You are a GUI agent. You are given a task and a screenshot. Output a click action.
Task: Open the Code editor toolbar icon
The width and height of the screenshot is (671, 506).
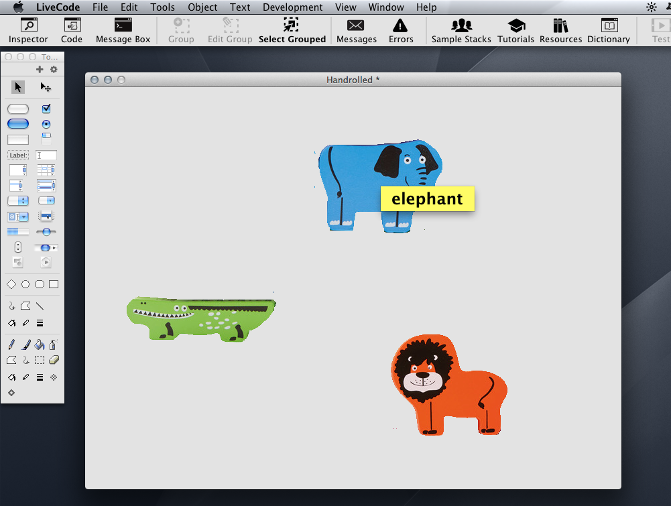[x=71, y=30]
